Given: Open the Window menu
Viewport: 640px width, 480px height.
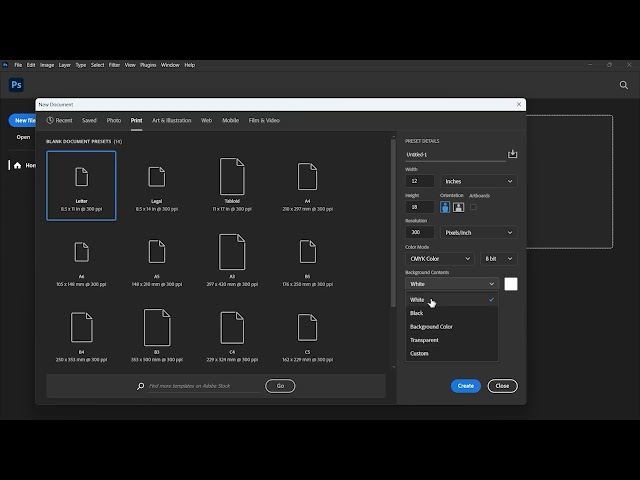Looking at the screenshot, I should click(x=170, y=65).
